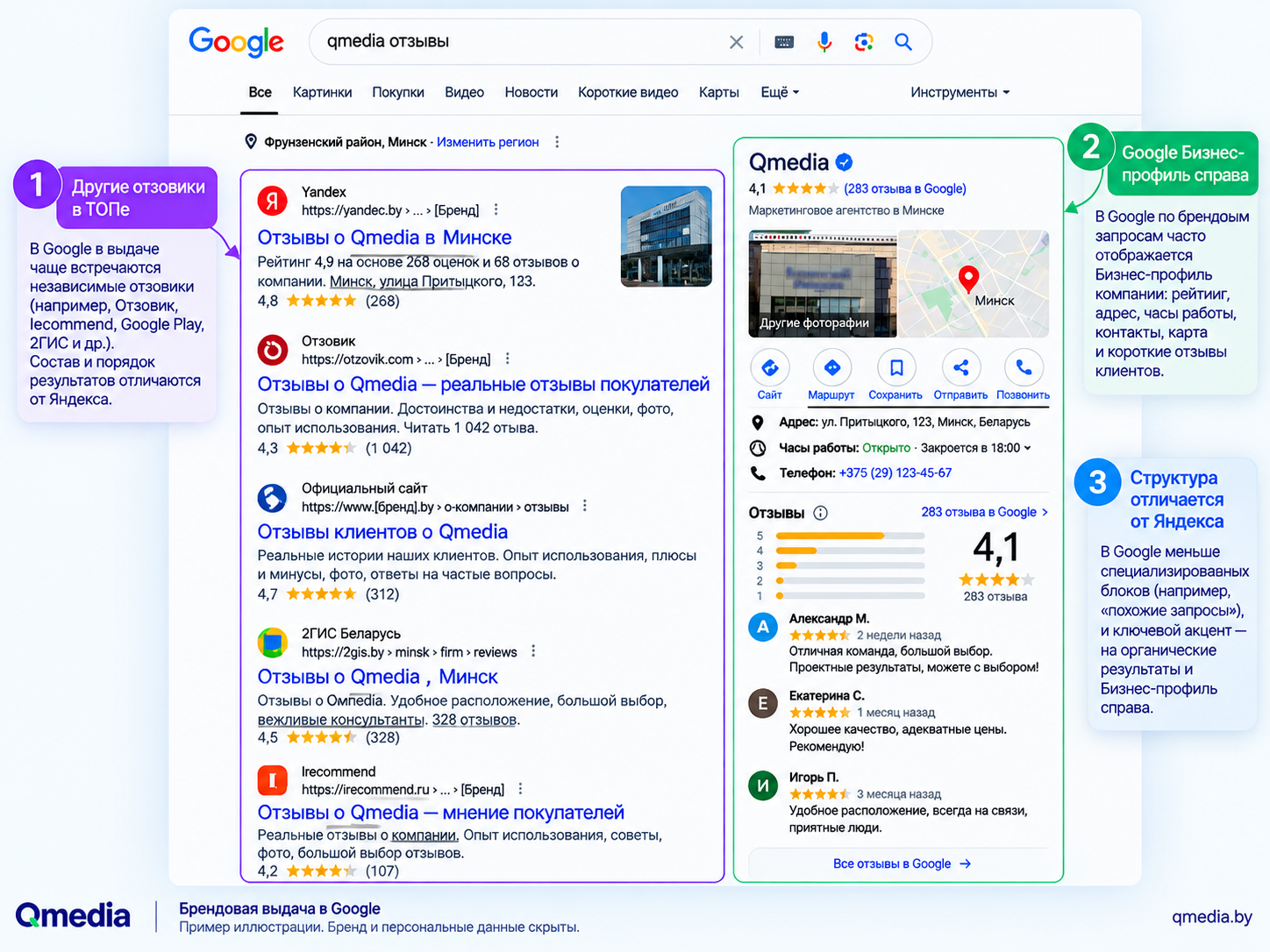Expand the Ещё menu dropdown
The height and width of the screenshot is (952, 1270).
780,92
